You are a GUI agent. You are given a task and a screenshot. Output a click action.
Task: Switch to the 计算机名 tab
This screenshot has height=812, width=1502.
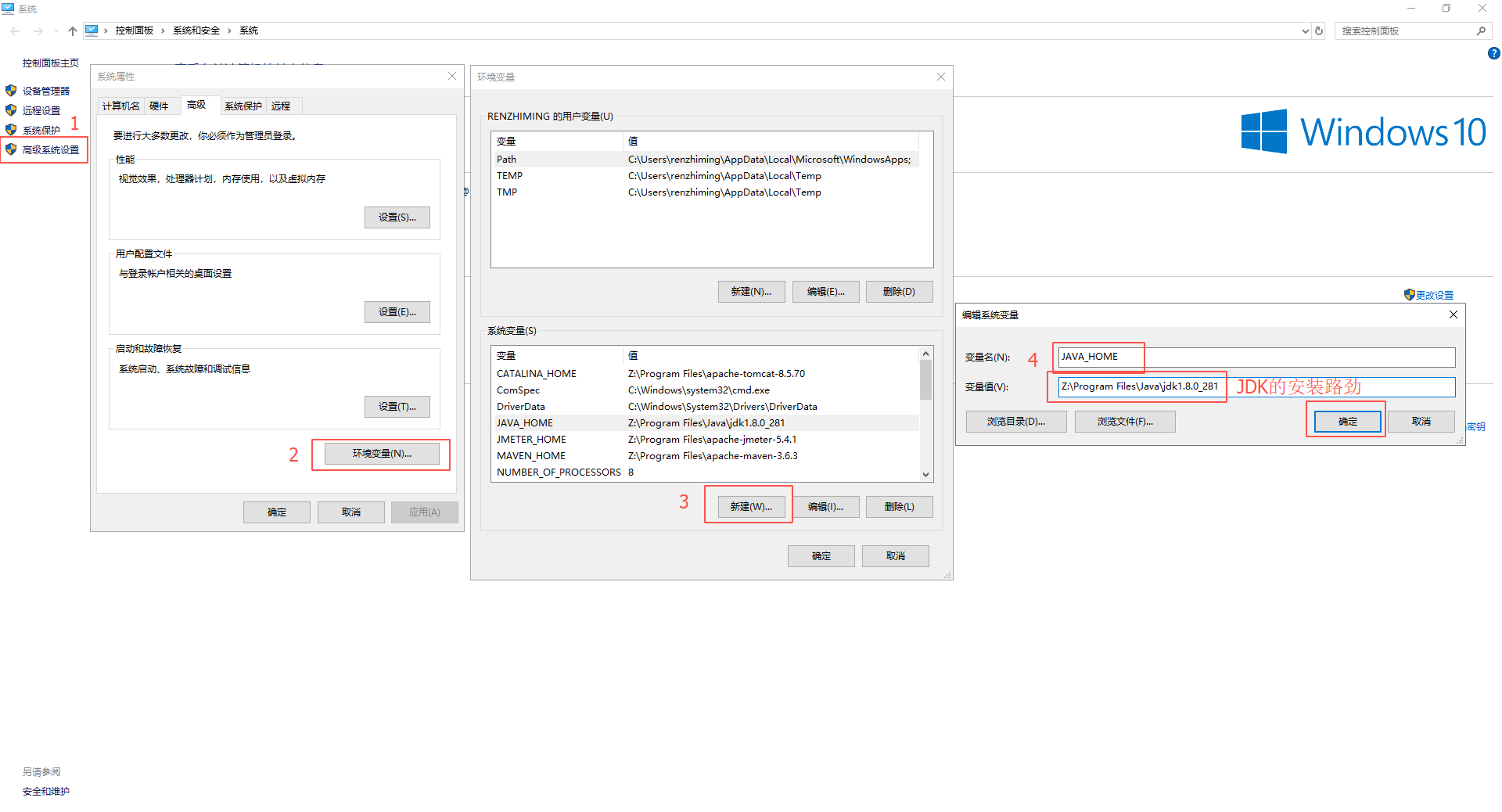pos(121,106)
